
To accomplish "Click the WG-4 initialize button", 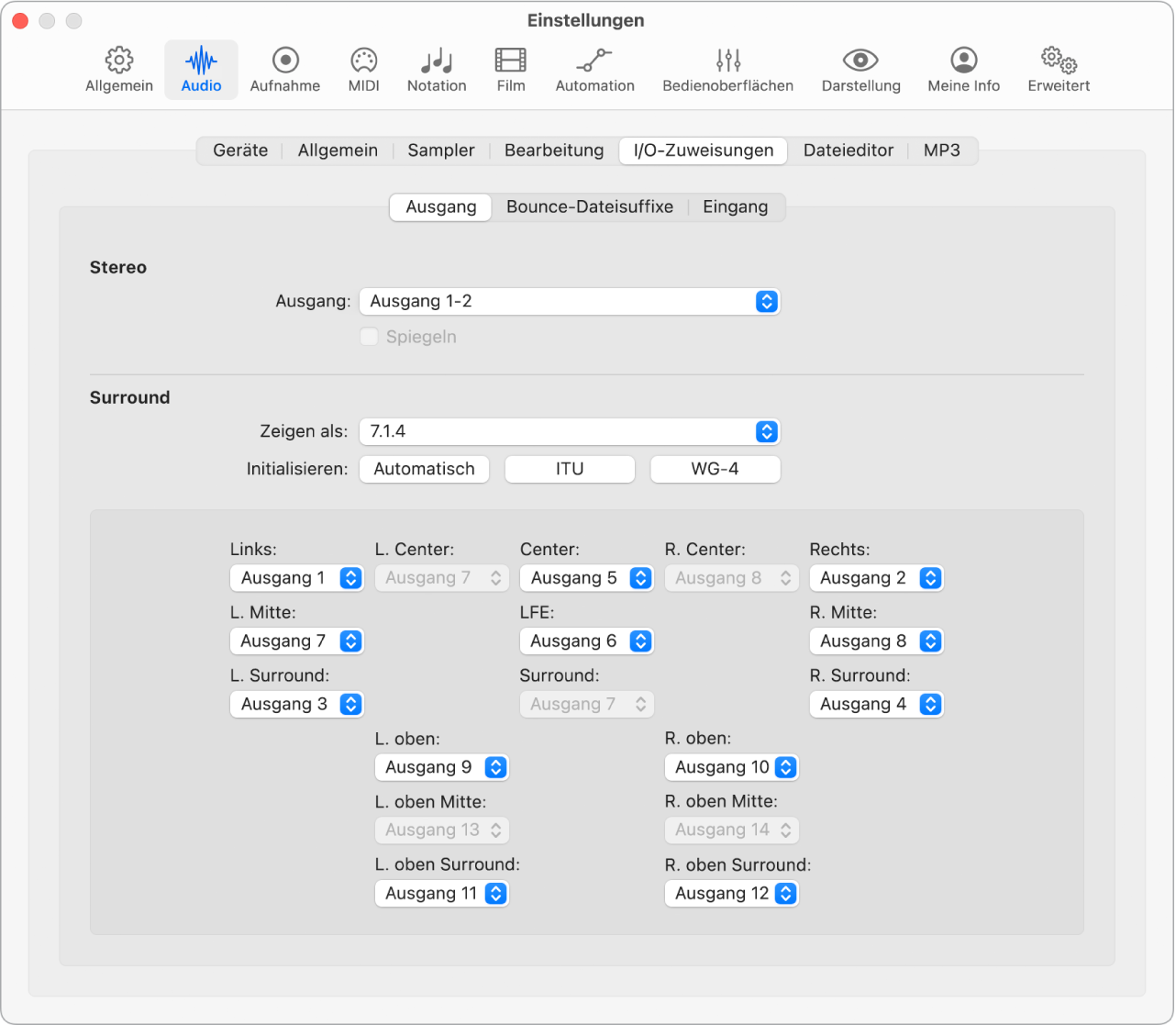I will pyautogui.click(x=715, y=469).
